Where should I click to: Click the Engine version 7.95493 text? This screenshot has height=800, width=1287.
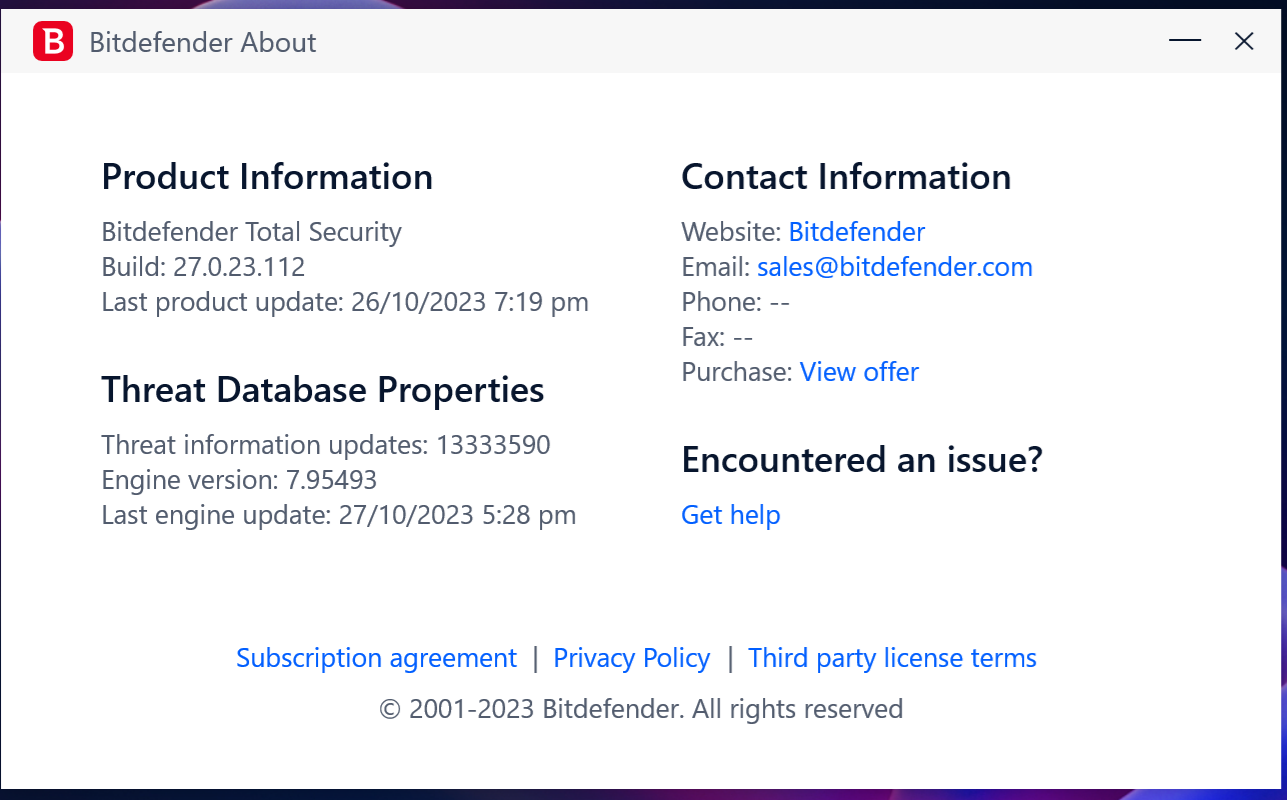[x=239, y=480]
